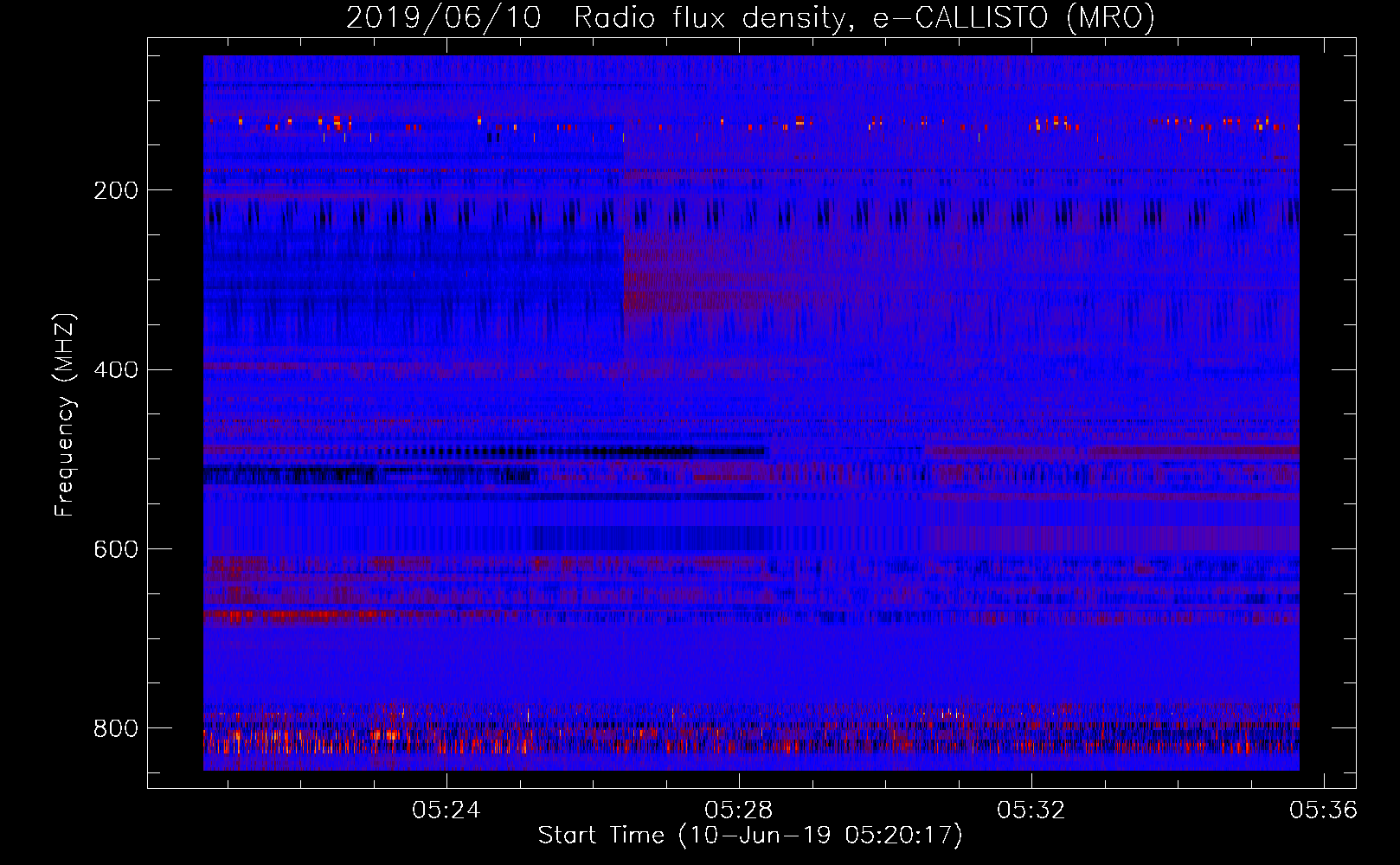Click the "Start Time (10-Jun-19 05:20:17)" axis label
This screenshot has width=1400, height=865.
[750, 836]
